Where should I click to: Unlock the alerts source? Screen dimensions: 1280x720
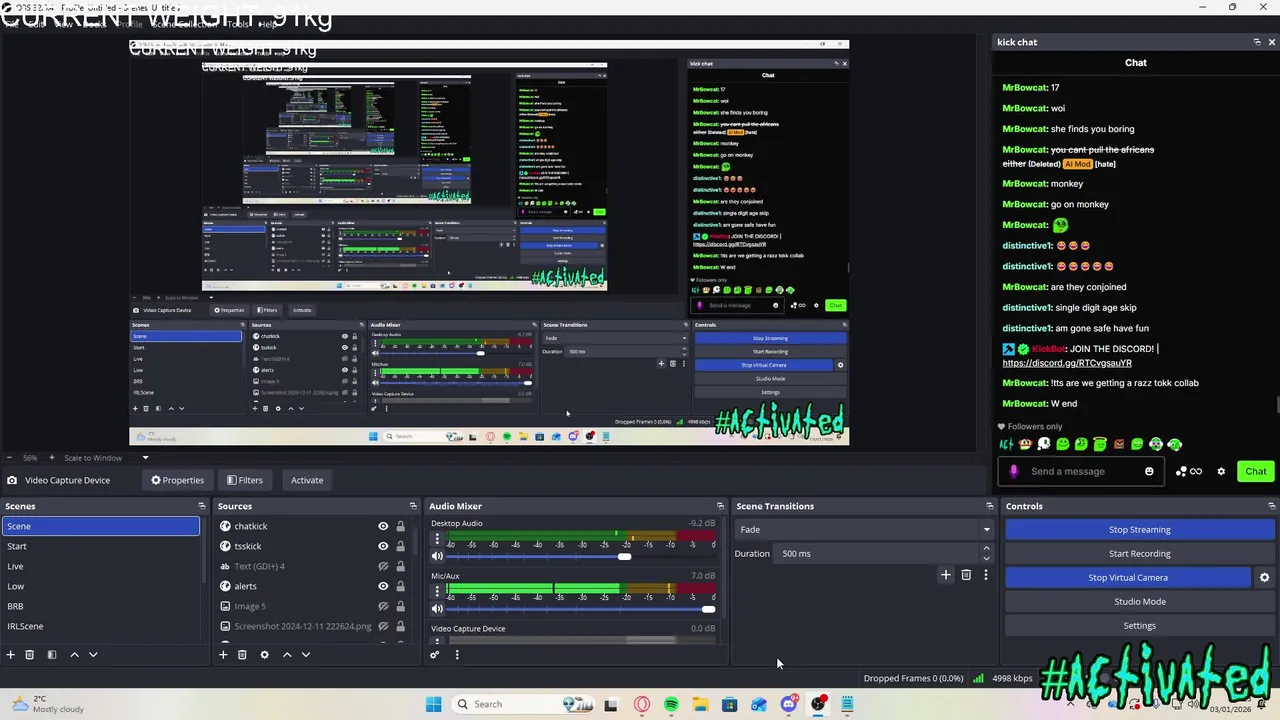(x=400, y=586)
